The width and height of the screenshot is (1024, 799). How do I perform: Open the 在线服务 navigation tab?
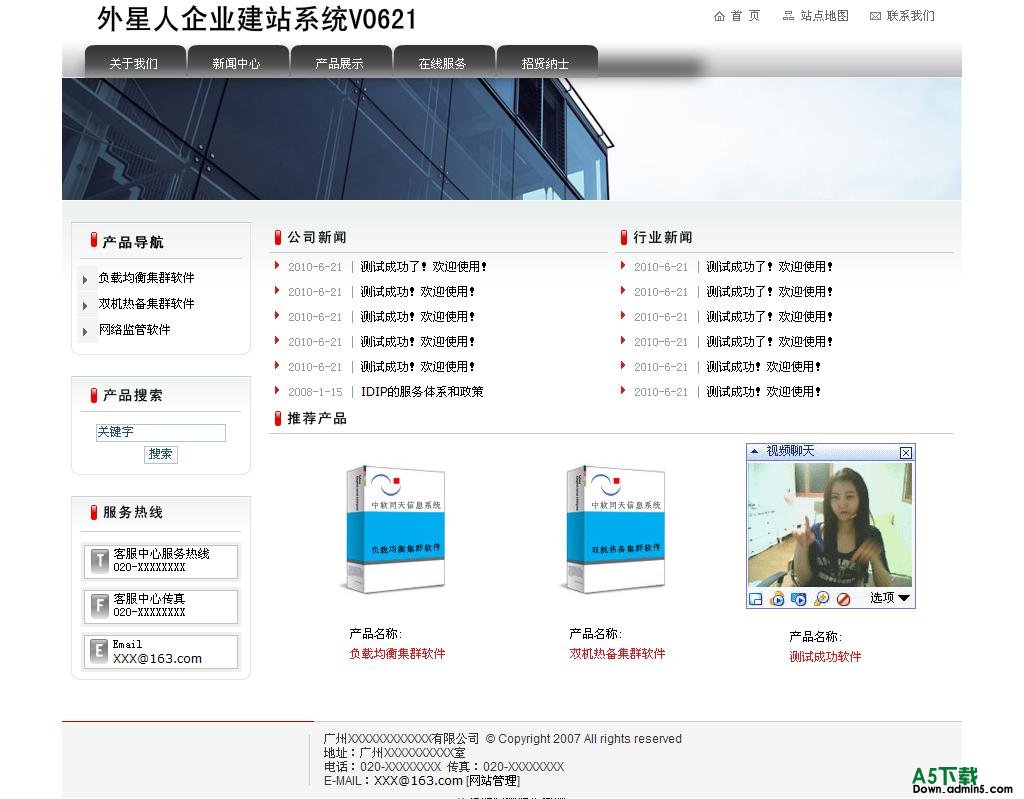click(443, 63)
